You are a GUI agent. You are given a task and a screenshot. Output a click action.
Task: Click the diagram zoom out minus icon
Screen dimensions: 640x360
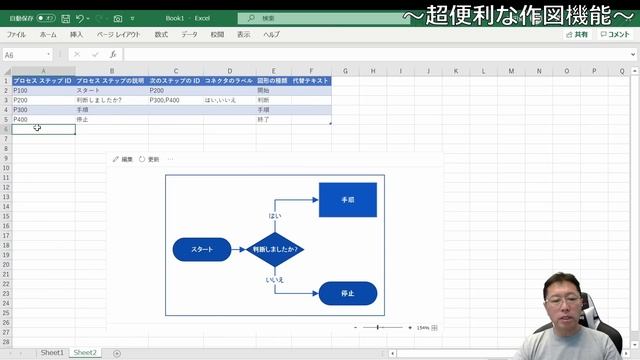tap(356, 327)
